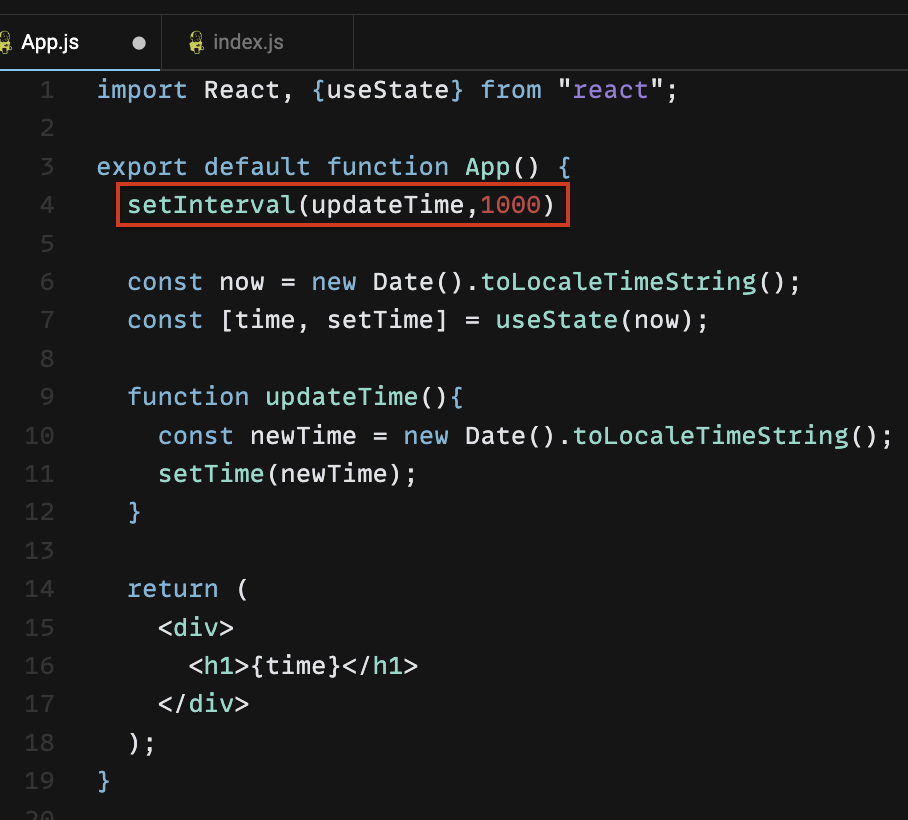Click line number 9 in gutter
Image resolution: width=908 pixels, height=820 pixels.
(x=47, y=397)
